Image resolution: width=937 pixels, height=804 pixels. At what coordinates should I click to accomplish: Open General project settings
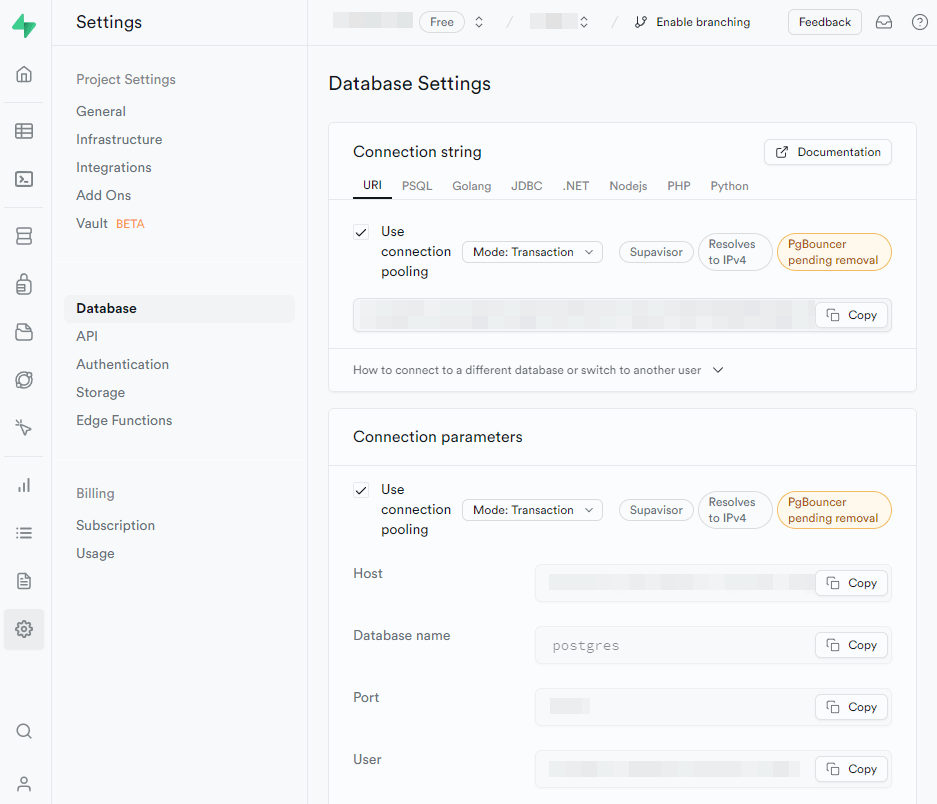[x=101, y=111]
